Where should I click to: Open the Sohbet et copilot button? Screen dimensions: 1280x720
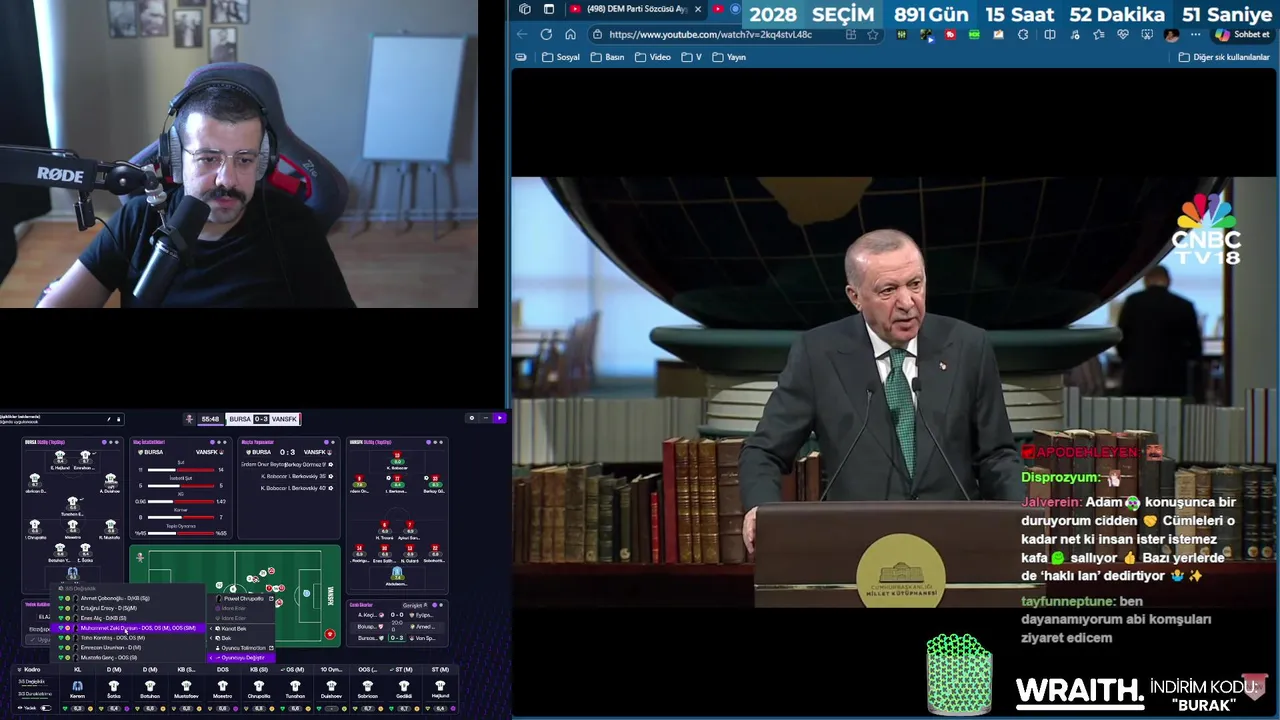(1243, 34)
